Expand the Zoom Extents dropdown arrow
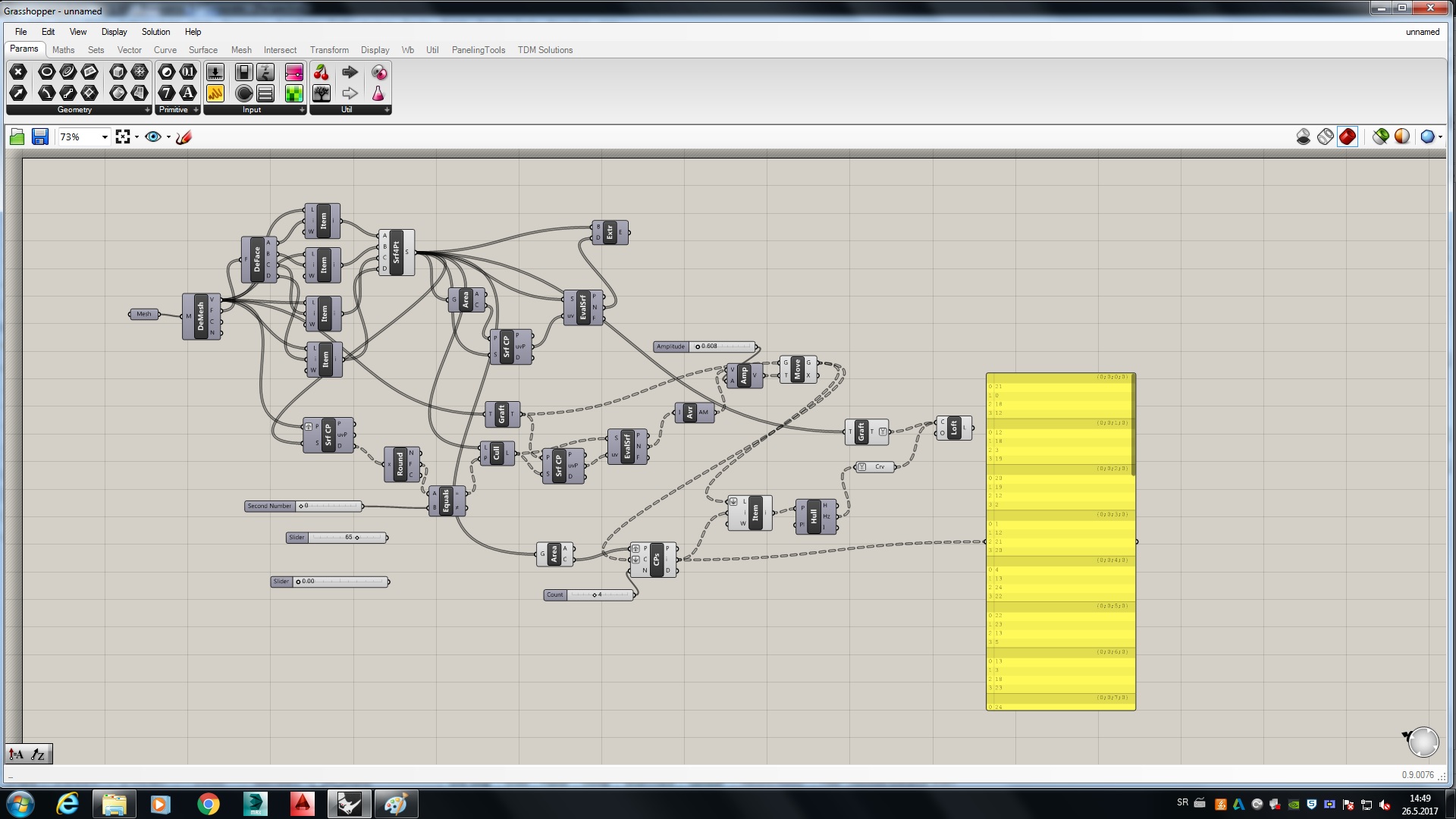1456x819 pixels. coord(136,137)
